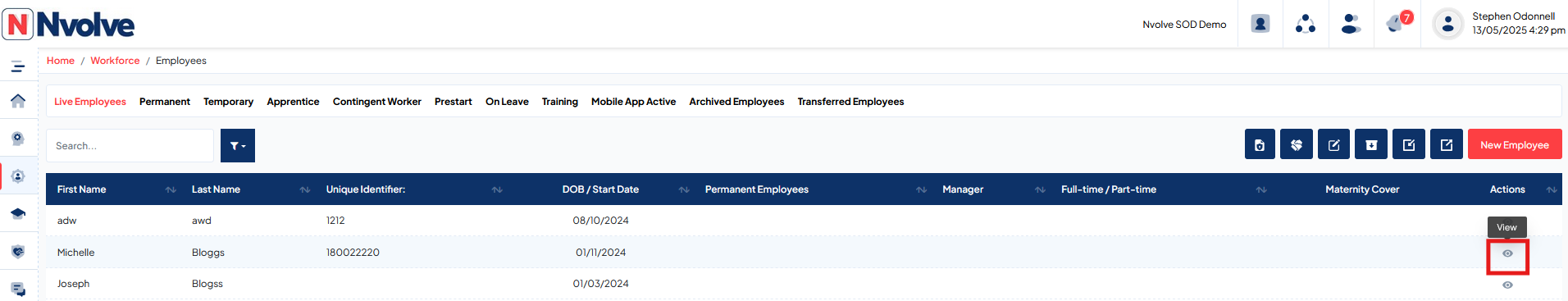
Task: Open the notifications bell with badge 7
Action: tap(1397, 24)
